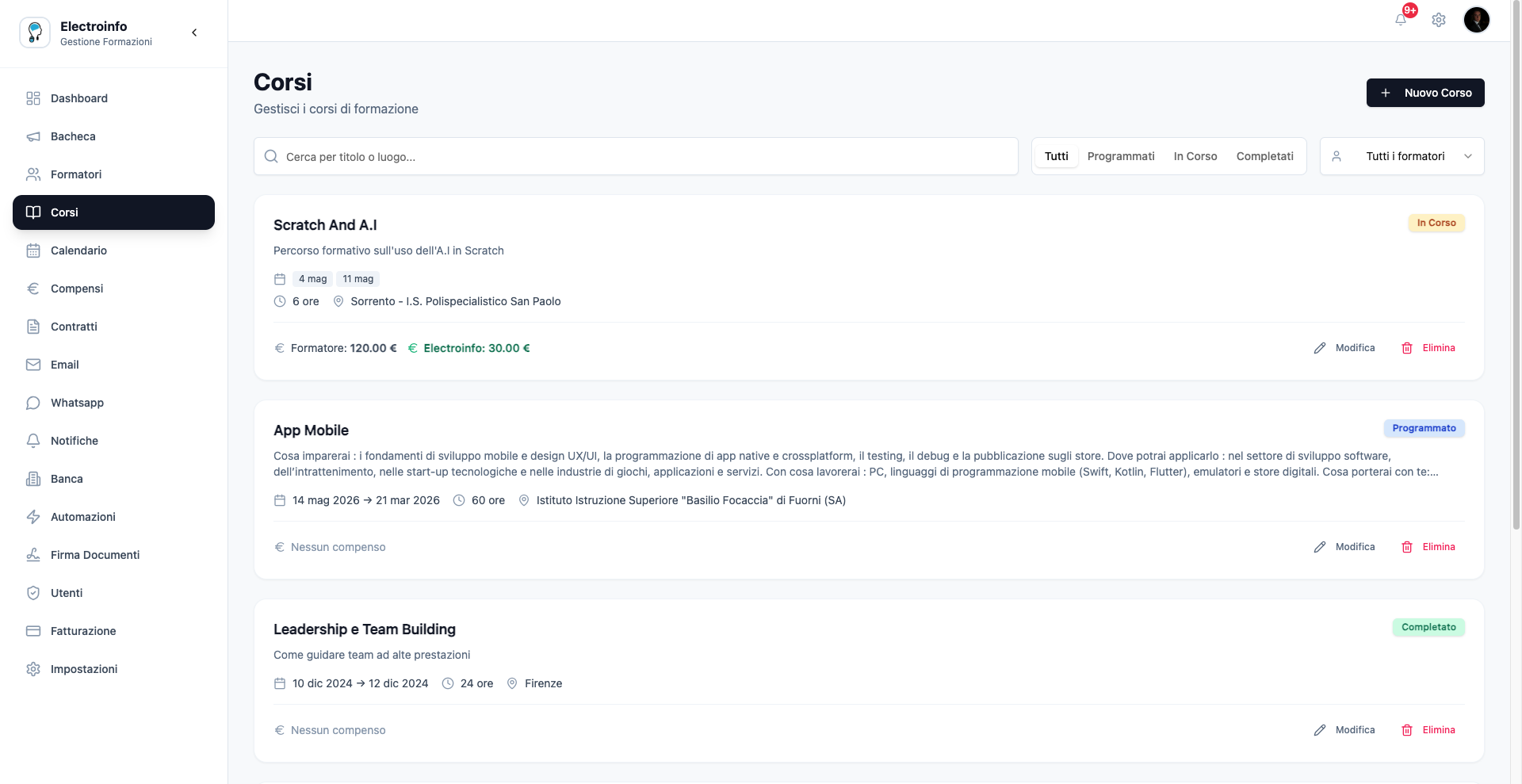Delete the Scratch And A.I course
1522x784 pixels.
click(x=1428, y=348)
